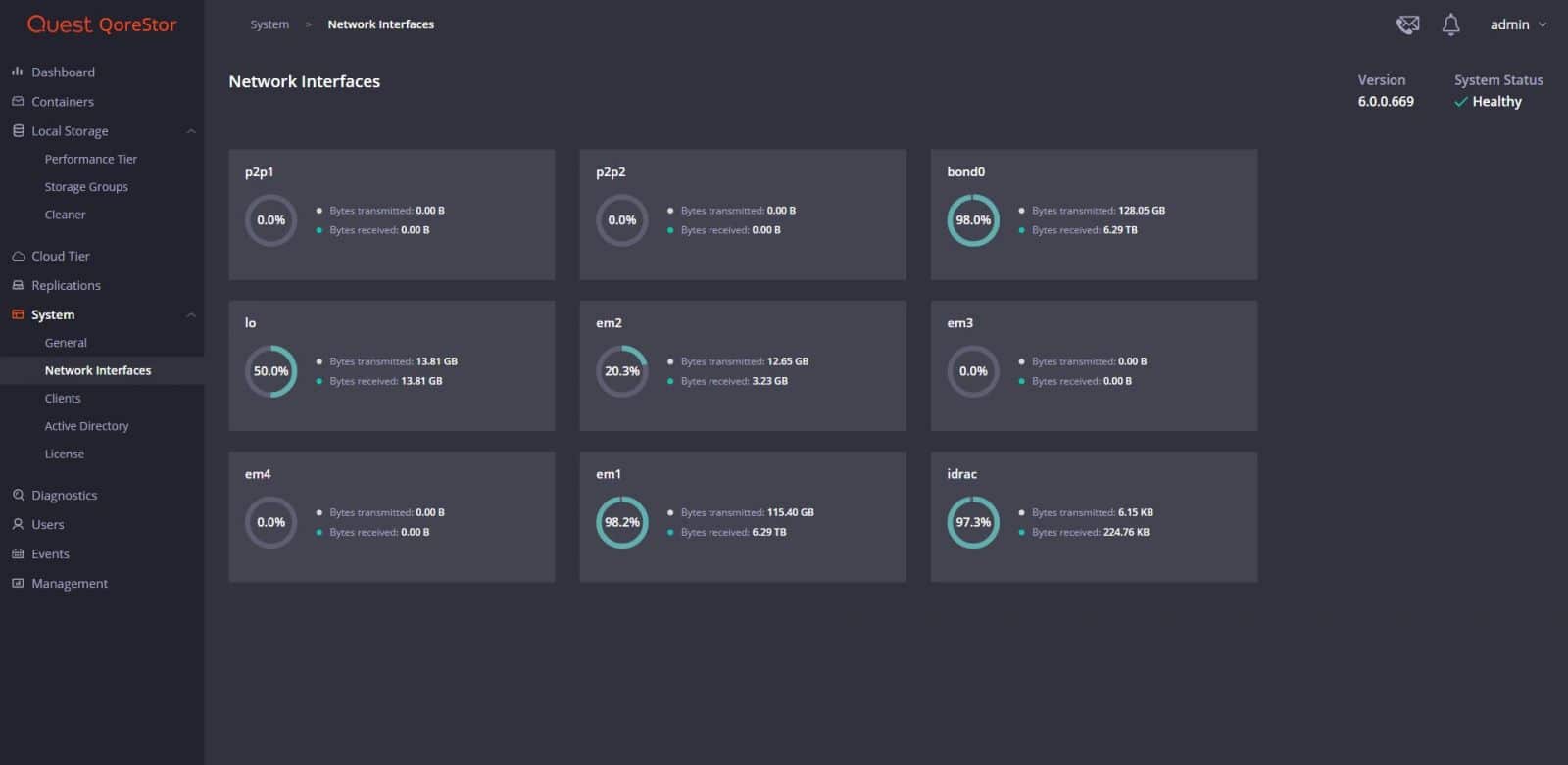This screenshot has width=1568, height=765.
Task: Click the Management icon
Action: click(x=18, y=583)
